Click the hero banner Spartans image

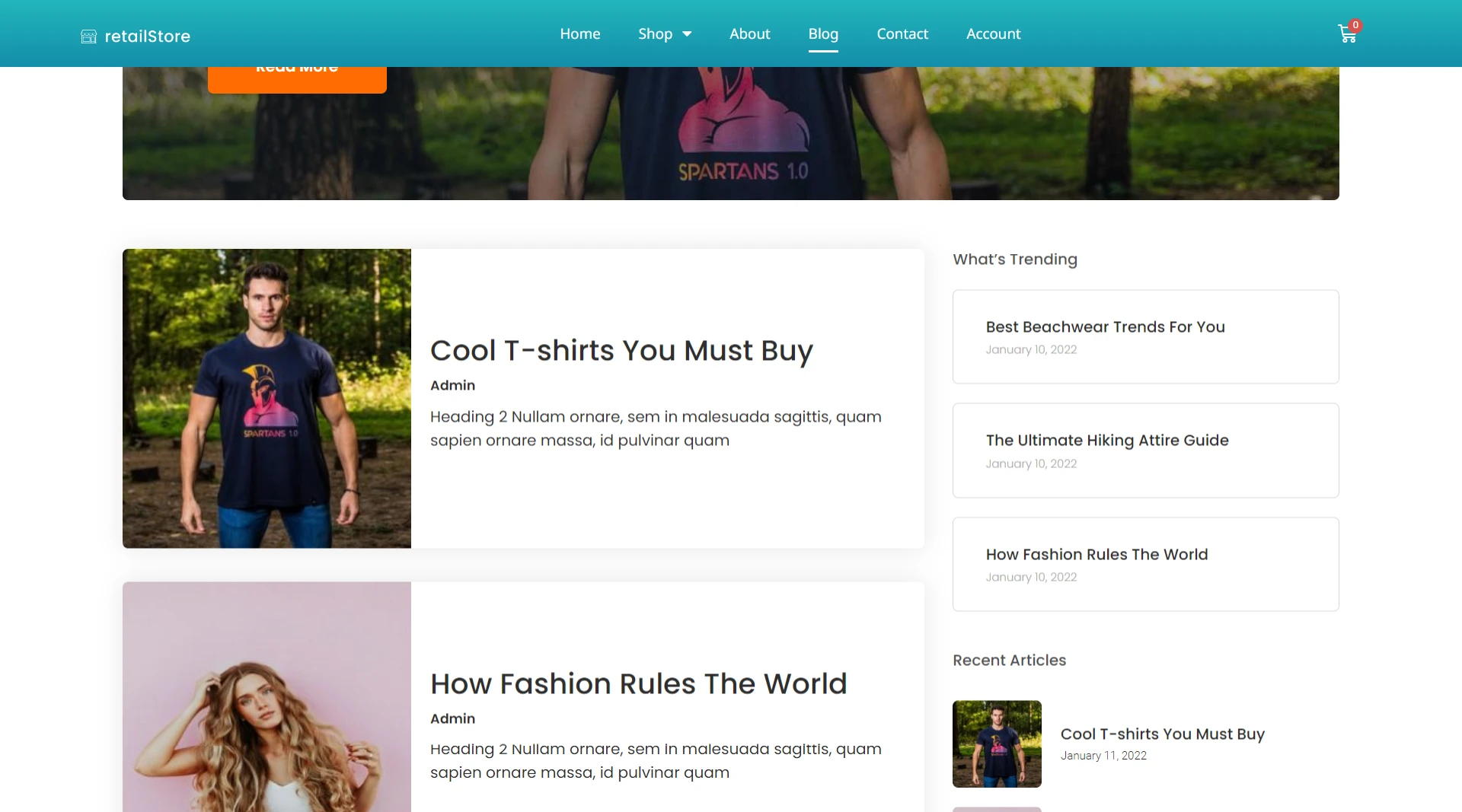pyautogui.click(x=731, y=133)
